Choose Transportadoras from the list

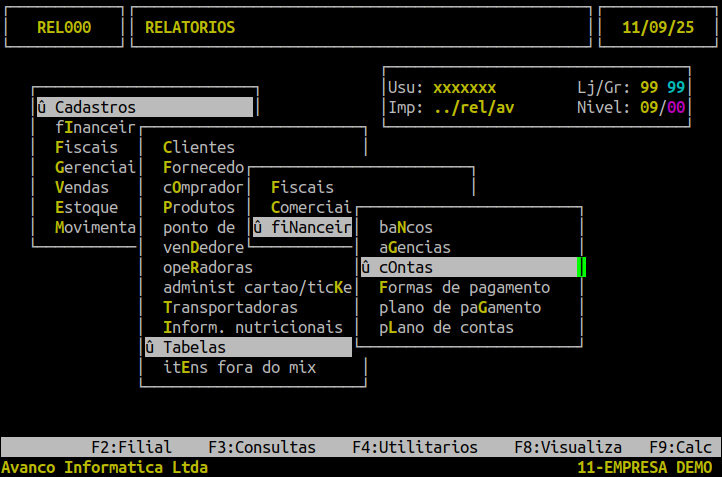(x=230, y=307)
